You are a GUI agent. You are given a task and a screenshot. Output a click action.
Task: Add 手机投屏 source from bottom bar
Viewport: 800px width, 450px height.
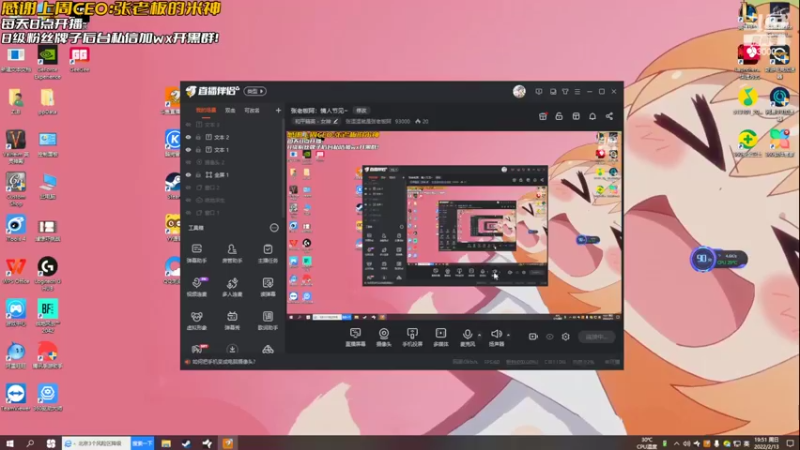[412, 337]
